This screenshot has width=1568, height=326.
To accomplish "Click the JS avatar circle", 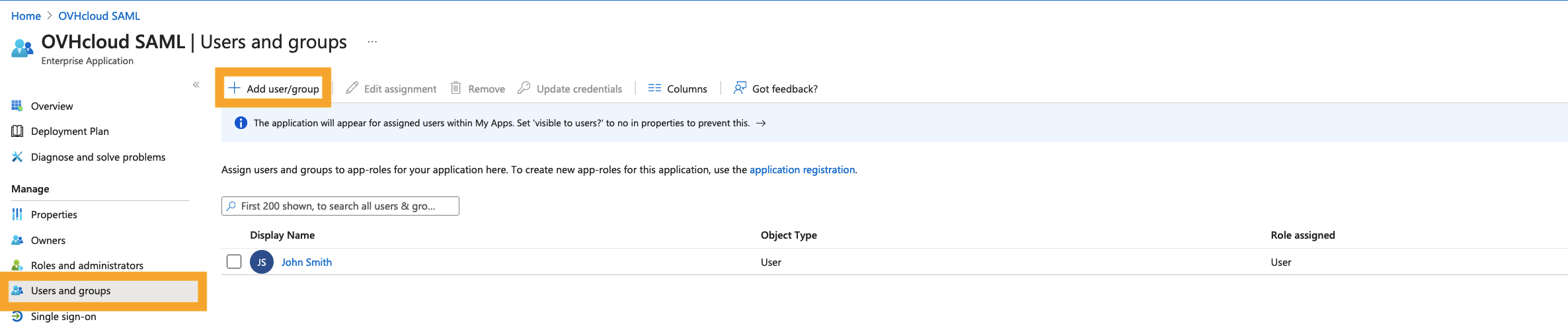I will tap(262, 262).
